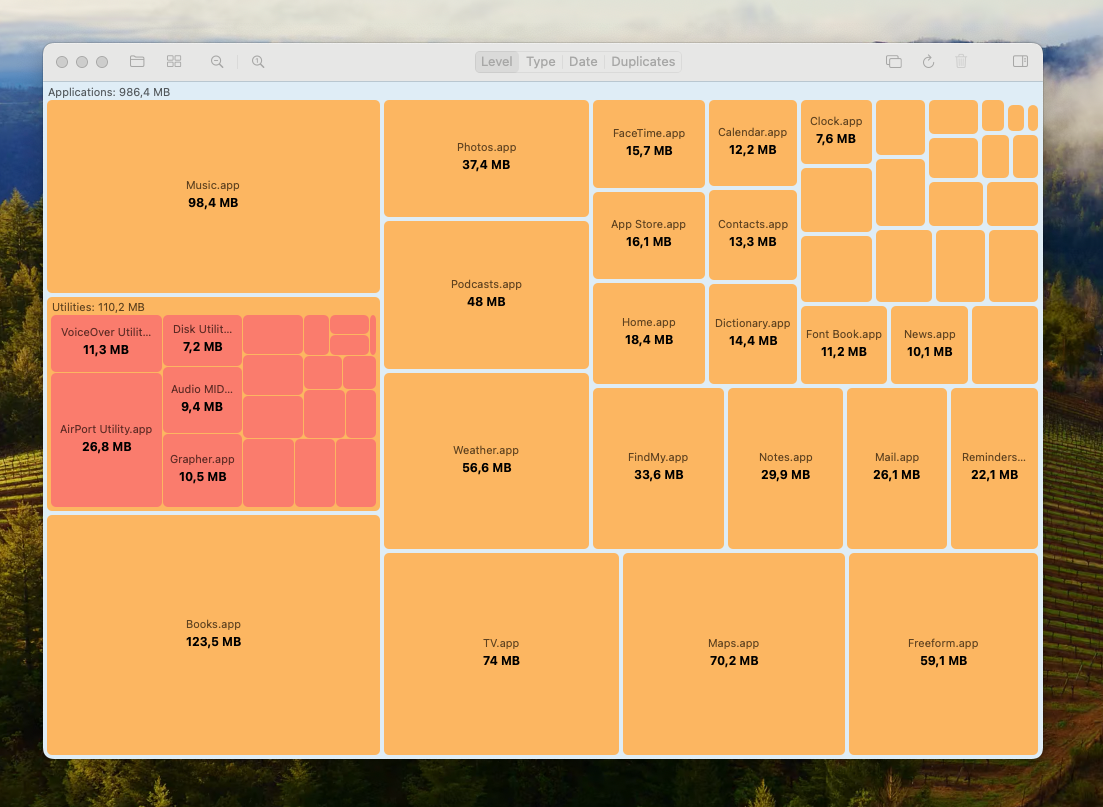Click the Utilities: 110,2 MB label
Viewport: 1103px width, 807px height.
point(98,307)
